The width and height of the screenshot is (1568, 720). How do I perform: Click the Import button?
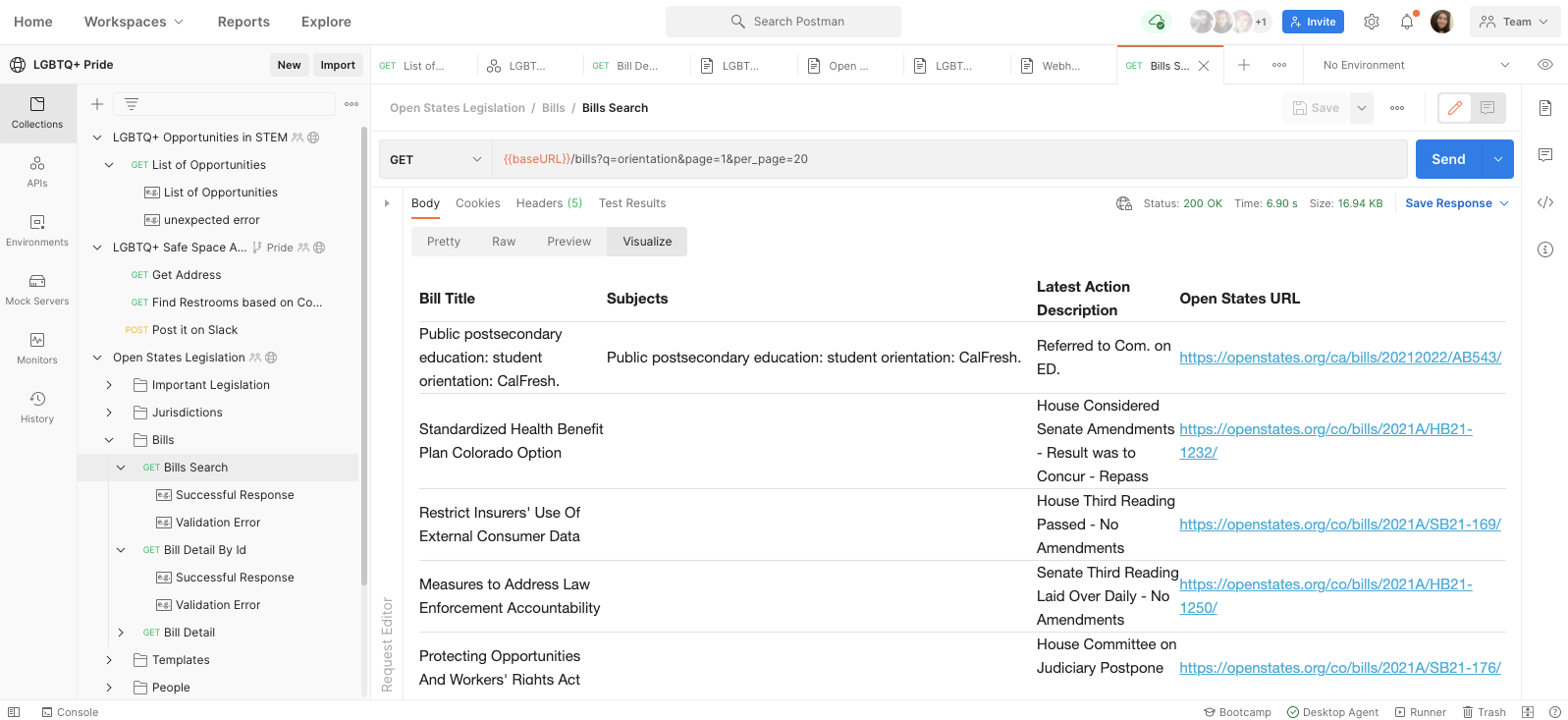click(x=338, y=65)
